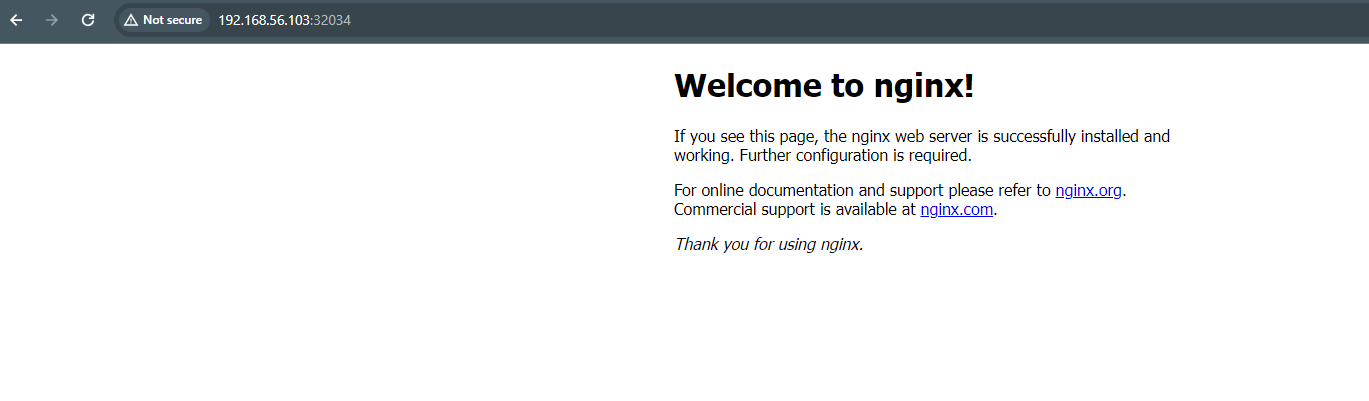Open the nginx.org documentation link
The width and height of the screenshot is (1369, 401).
[x=1089, y=190]
